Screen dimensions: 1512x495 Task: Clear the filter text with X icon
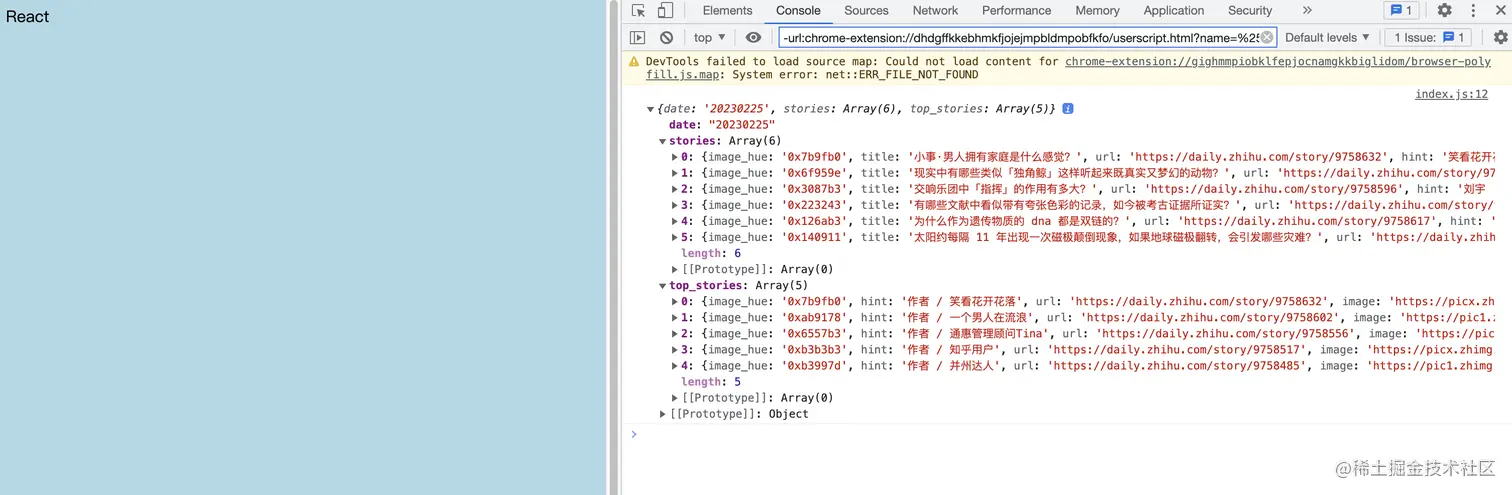[x=1267, y=37]
